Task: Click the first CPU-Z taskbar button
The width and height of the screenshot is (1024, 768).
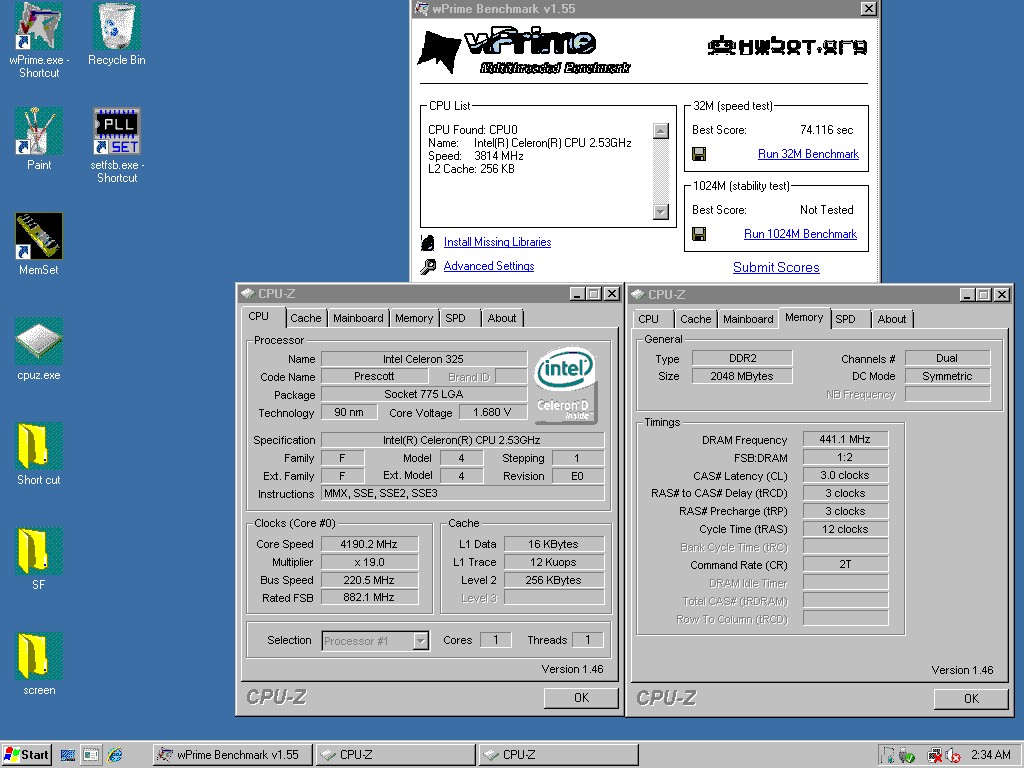Action: tap(396, 755)
